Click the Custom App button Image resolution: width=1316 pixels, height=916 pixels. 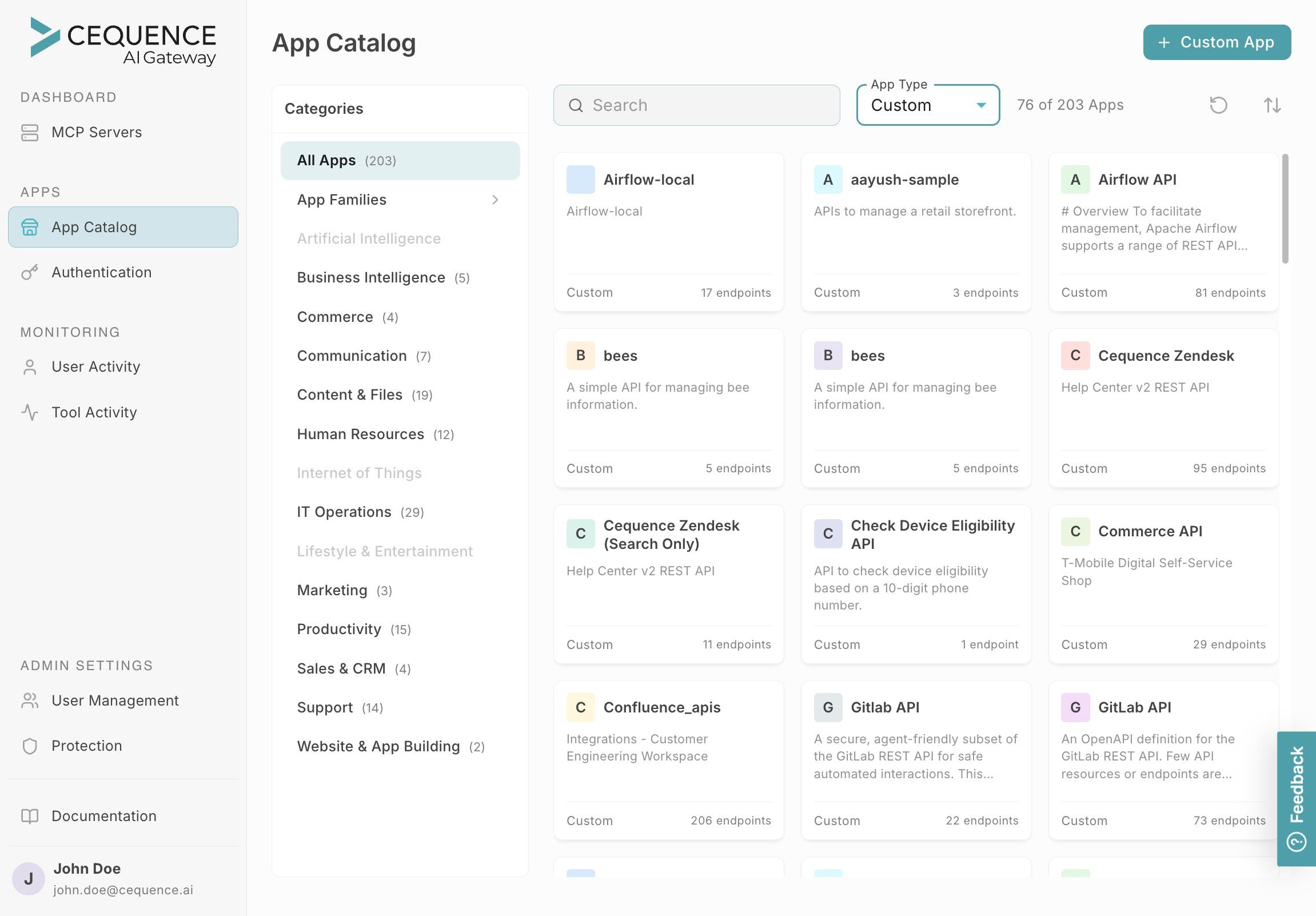[x=1217, y=42]
